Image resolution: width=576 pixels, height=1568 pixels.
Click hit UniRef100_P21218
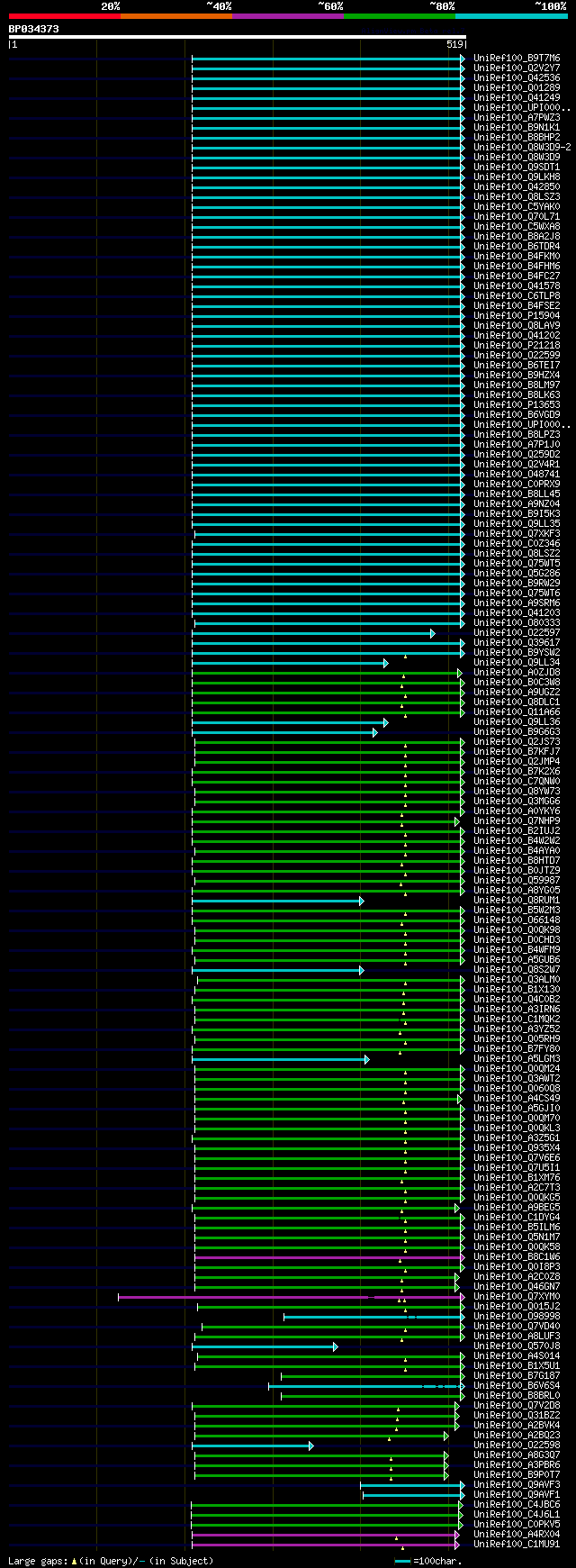click(x=517, y=346)
